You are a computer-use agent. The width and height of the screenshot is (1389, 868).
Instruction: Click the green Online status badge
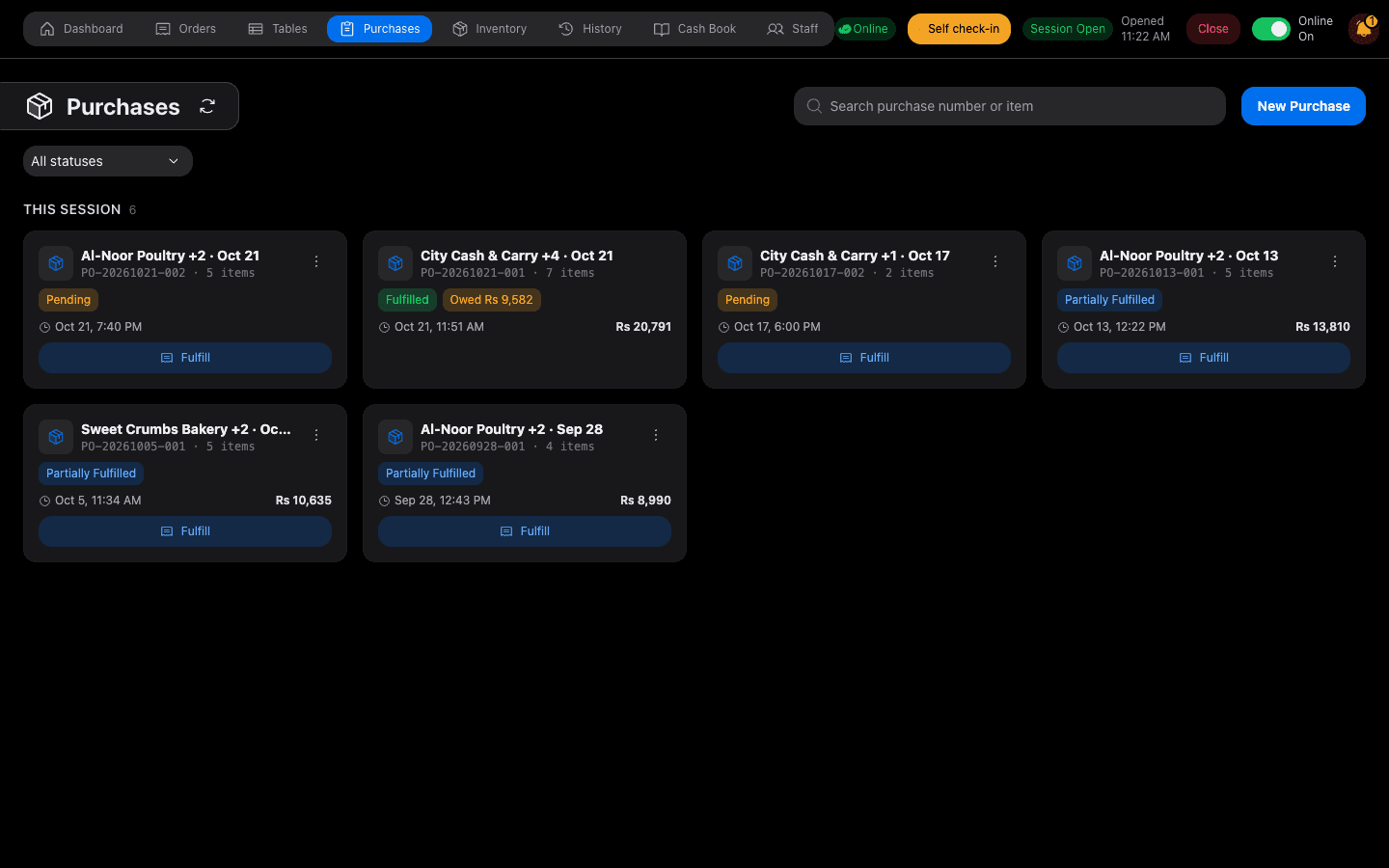pyautogui.click(x=864, y=29)
